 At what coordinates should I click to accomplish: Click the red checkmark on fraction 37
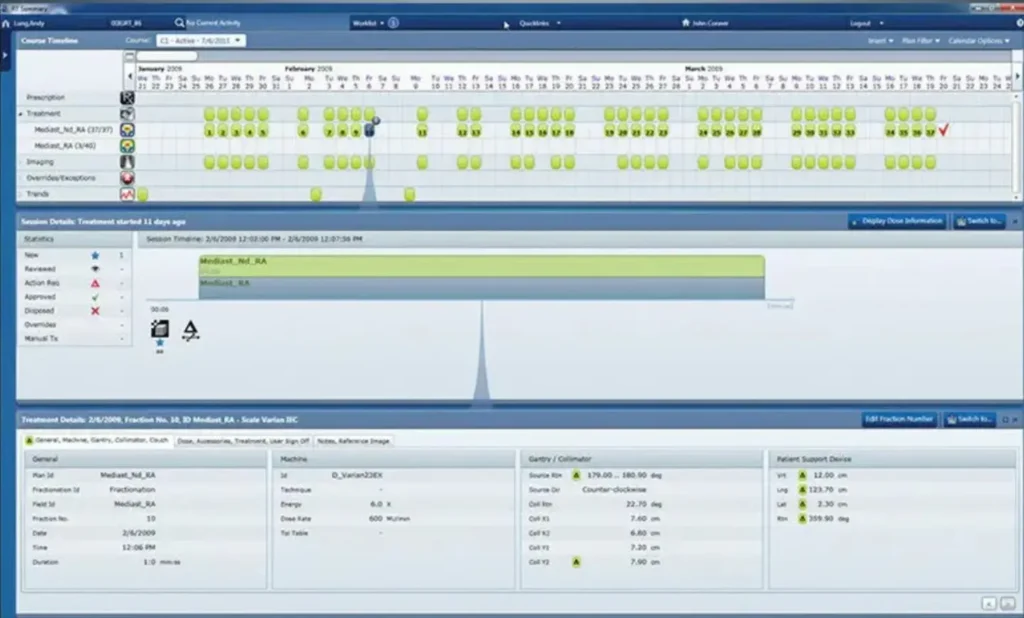point(941,129)
